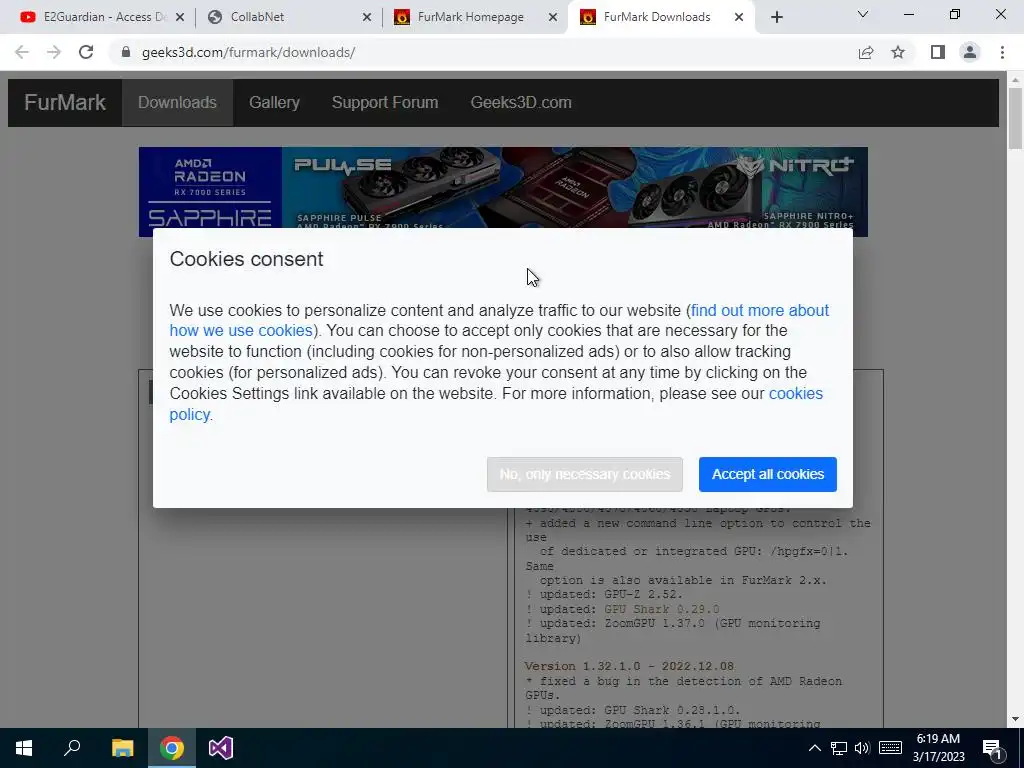Open the Chrome profile avatar
The height and width of the screenshot is (768, 1024).
point(970,52)
